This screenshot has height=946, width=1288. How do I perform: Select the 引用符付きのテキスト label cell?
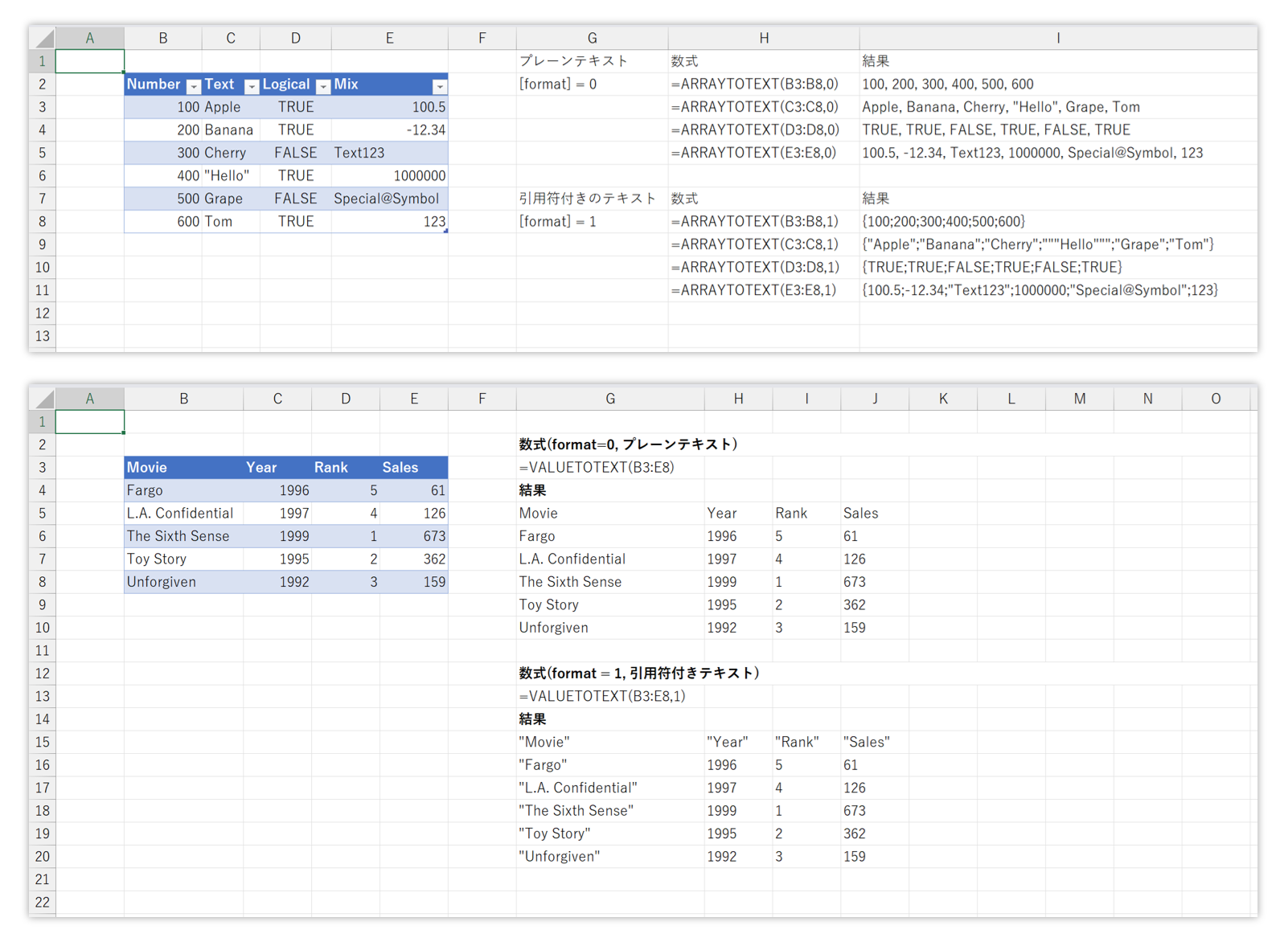tap(592, 199)
